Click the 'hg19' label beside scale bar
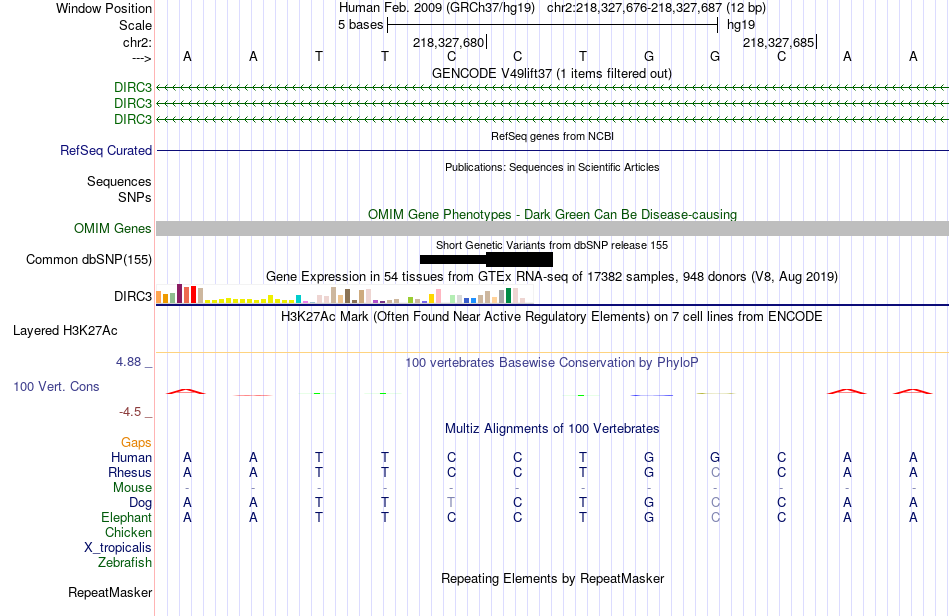 pos(741,25)
